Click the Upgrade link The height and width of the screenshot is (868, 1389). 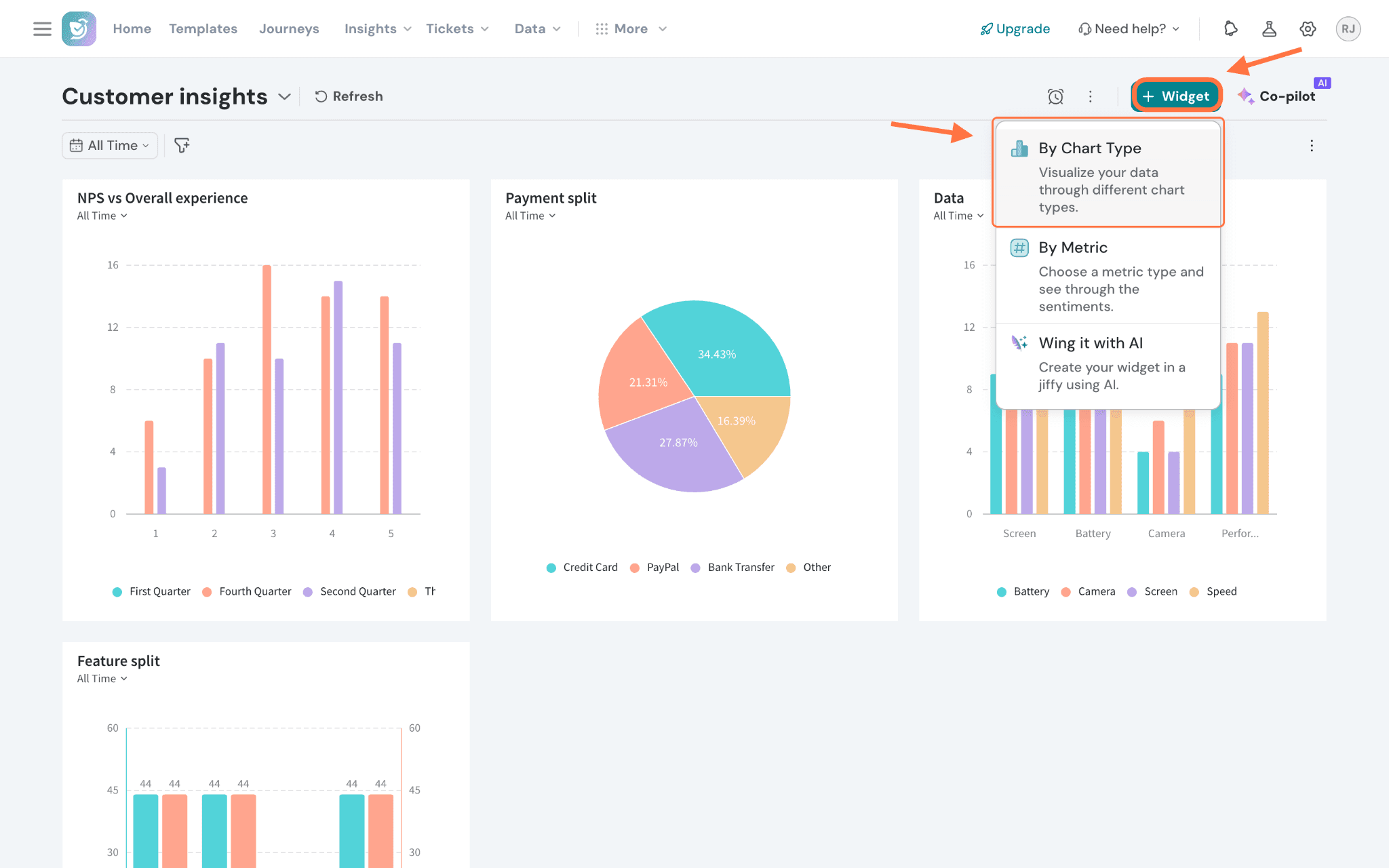1015,28
